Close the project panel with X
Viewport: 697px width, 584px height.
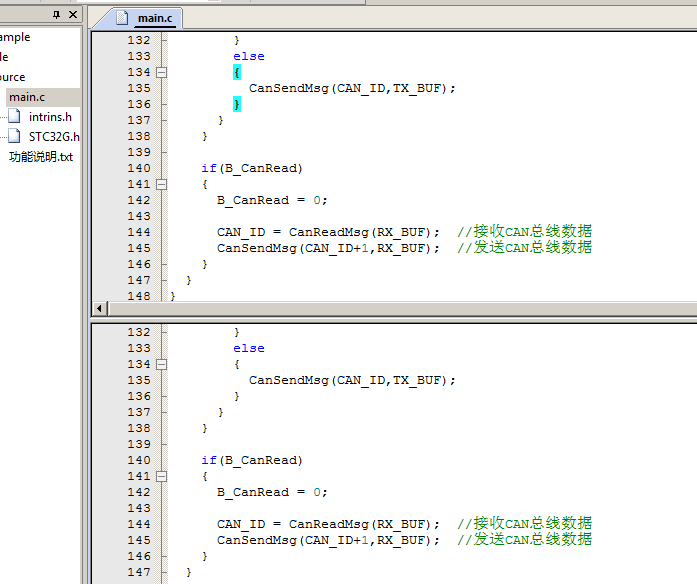tap(73, 15)
